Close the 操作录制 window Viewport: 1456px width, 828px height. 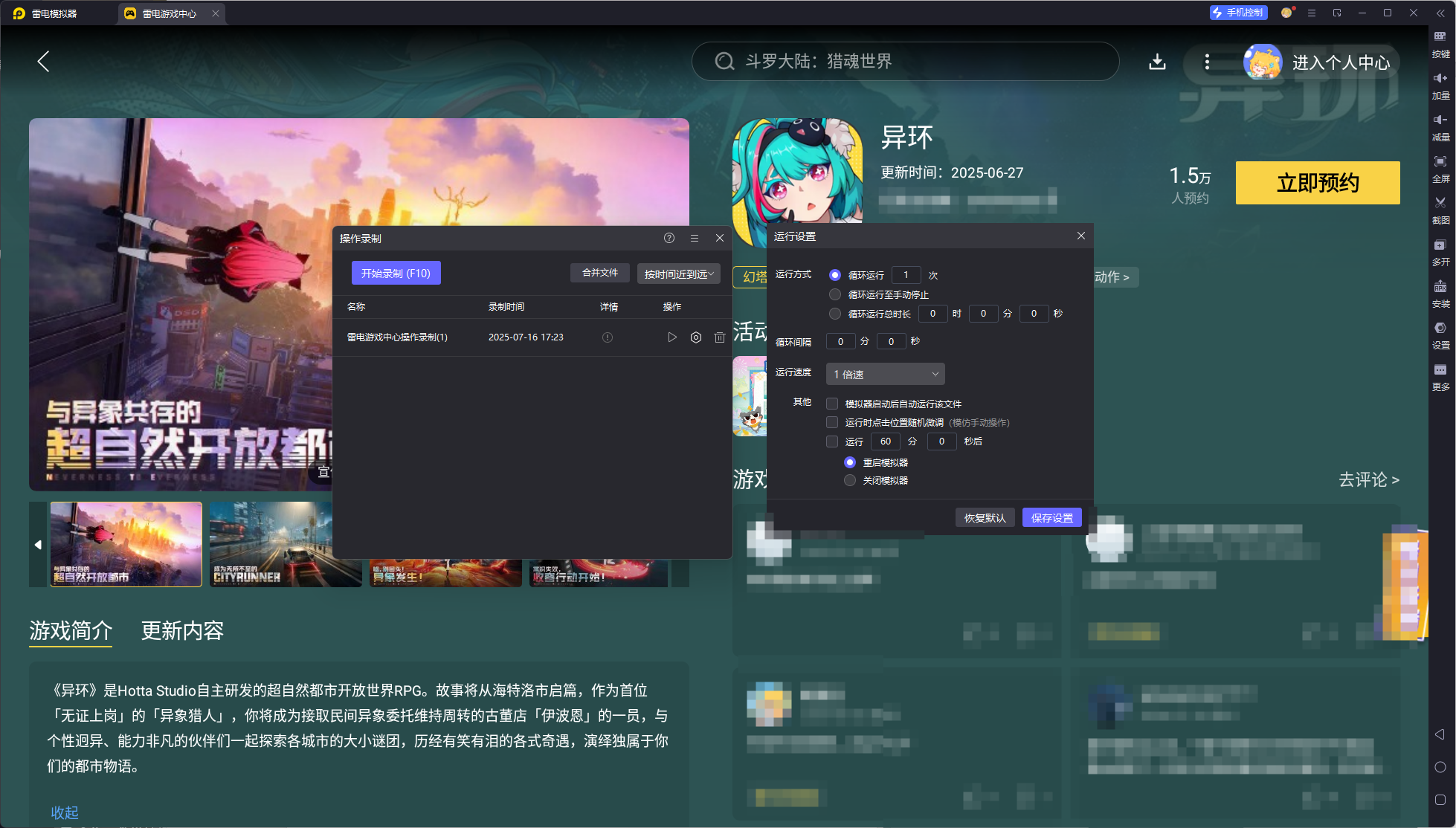(x=720, y=238)
